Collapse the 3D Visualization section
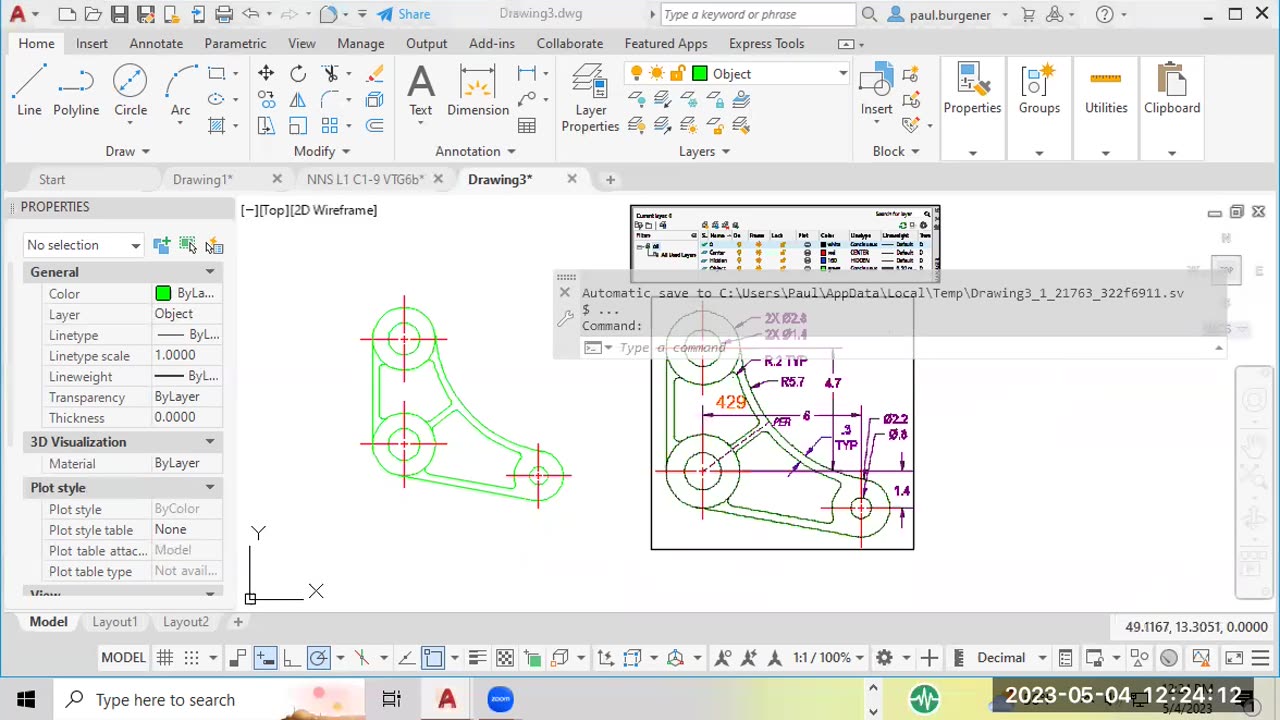The width and height of the screenshot is (1280, 720). pyautogui.click(x=210, y=442)
